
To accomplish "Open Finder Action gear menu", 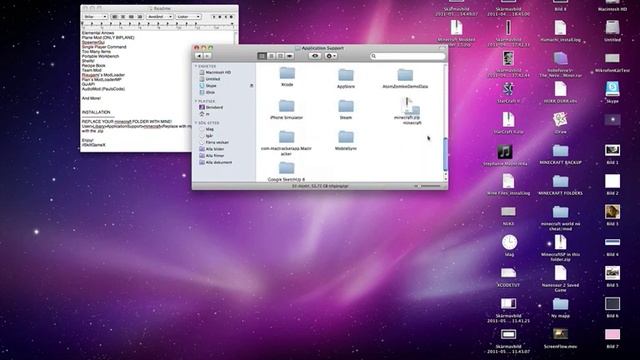I will [x=331, y=56].
